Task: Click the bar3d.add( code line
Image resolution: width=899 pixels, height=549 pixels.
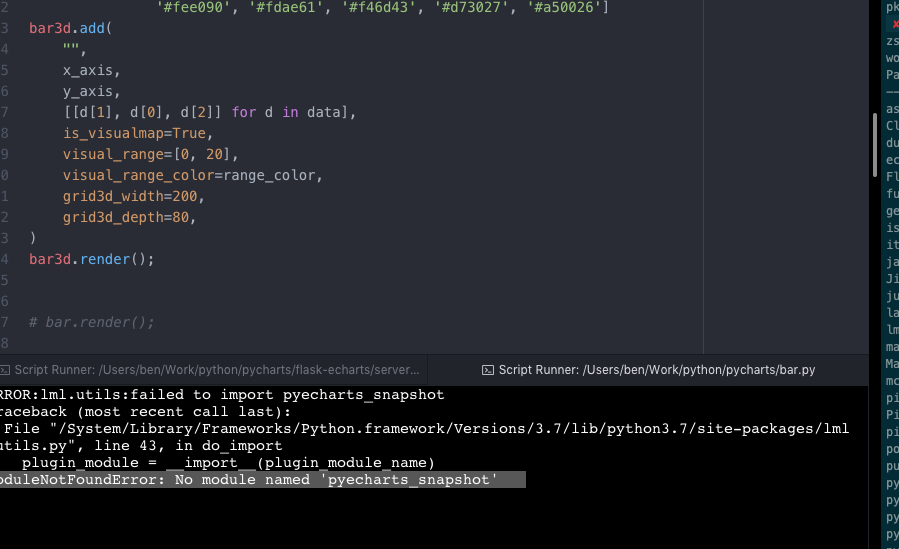Action: pyautogui.click(x=71, y=28)
